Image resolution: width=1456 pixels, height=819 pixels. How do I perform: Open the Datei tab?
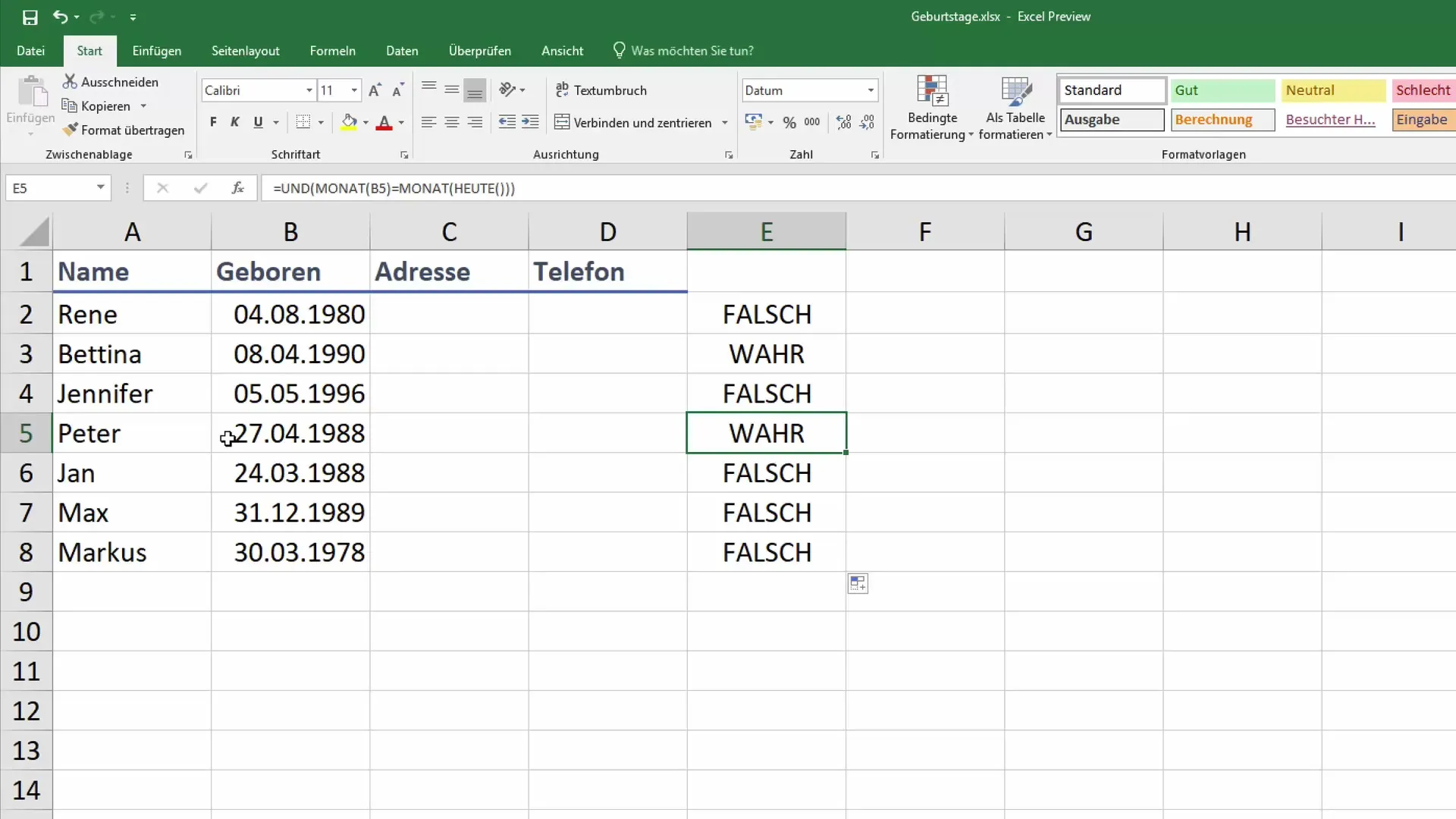tap(30, 51)
